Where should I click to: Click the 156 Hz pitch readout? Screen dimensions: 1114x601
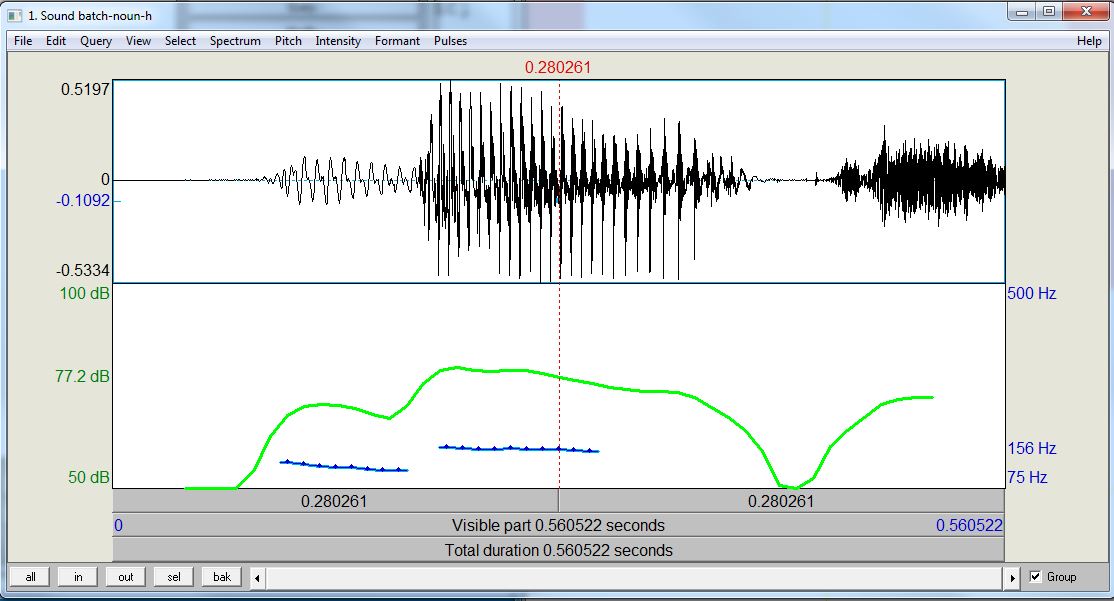(1032, 448)
